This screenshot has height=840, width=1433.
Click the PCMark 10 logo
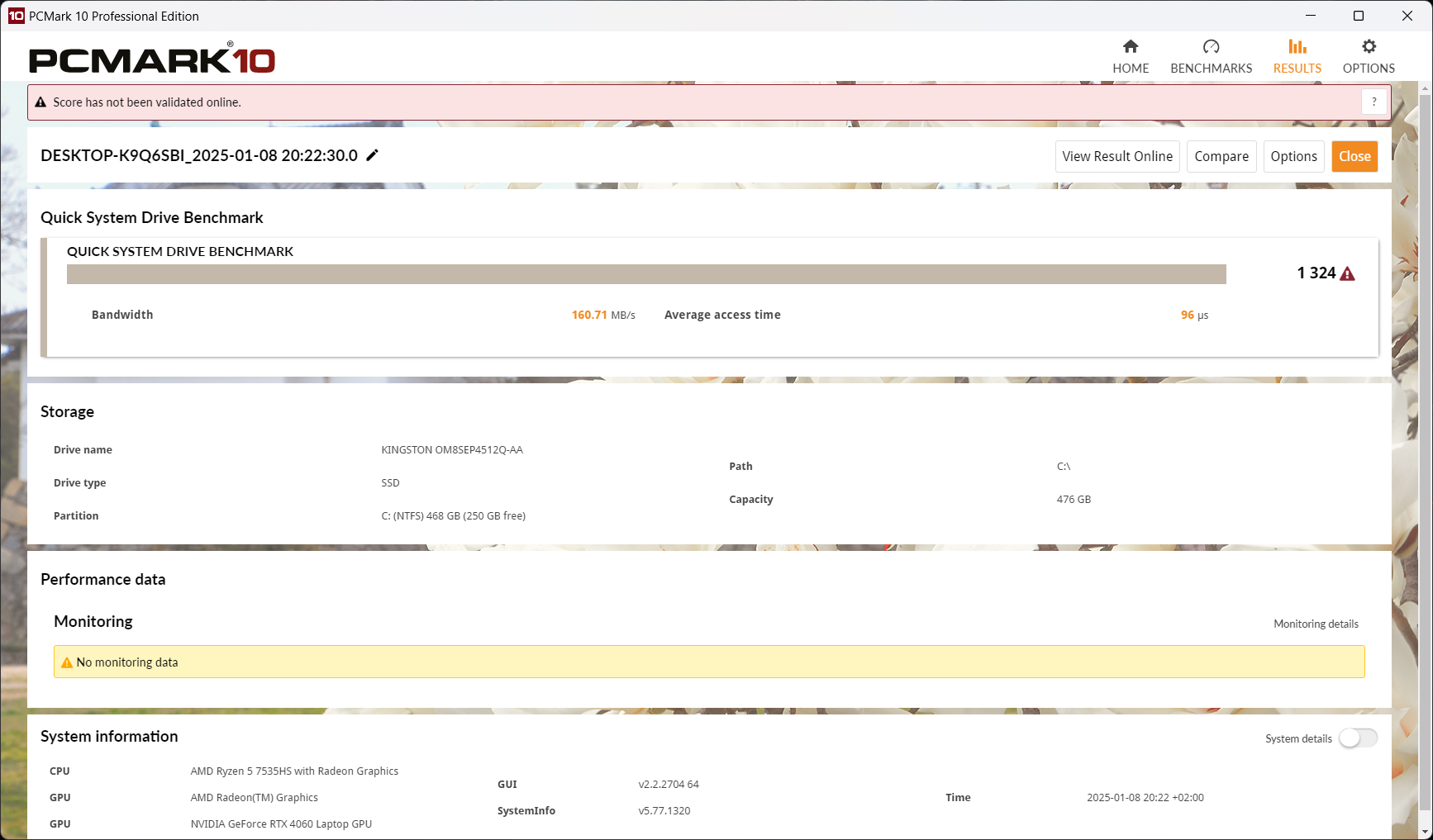tap(152, 59)
